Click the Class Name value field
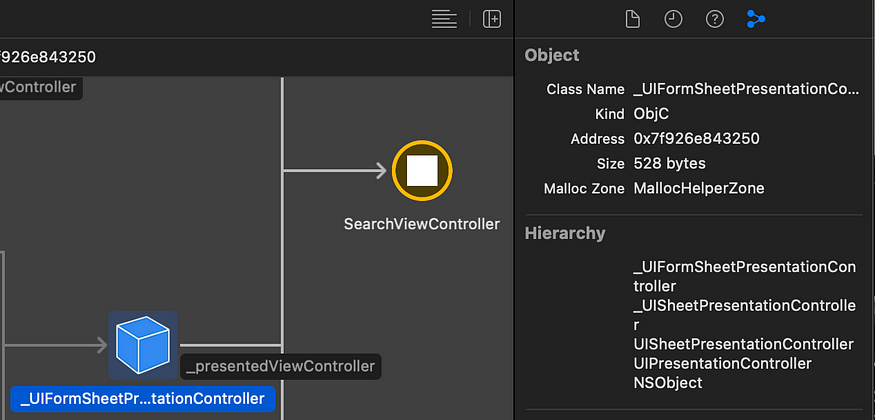Viewport: 875px width, 420px height. tap(747, 89)
